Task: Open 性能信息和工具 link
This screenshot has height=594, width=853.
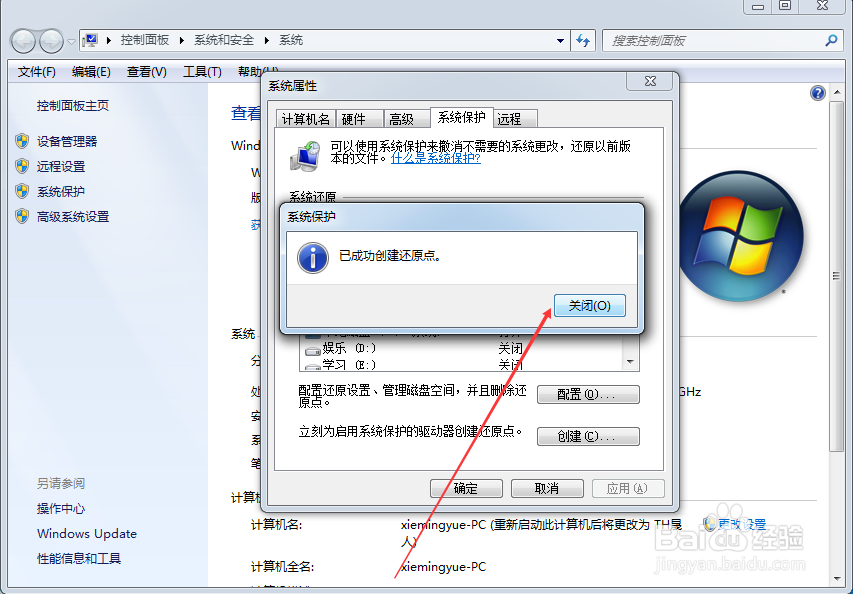Action: tap(79, 559)
